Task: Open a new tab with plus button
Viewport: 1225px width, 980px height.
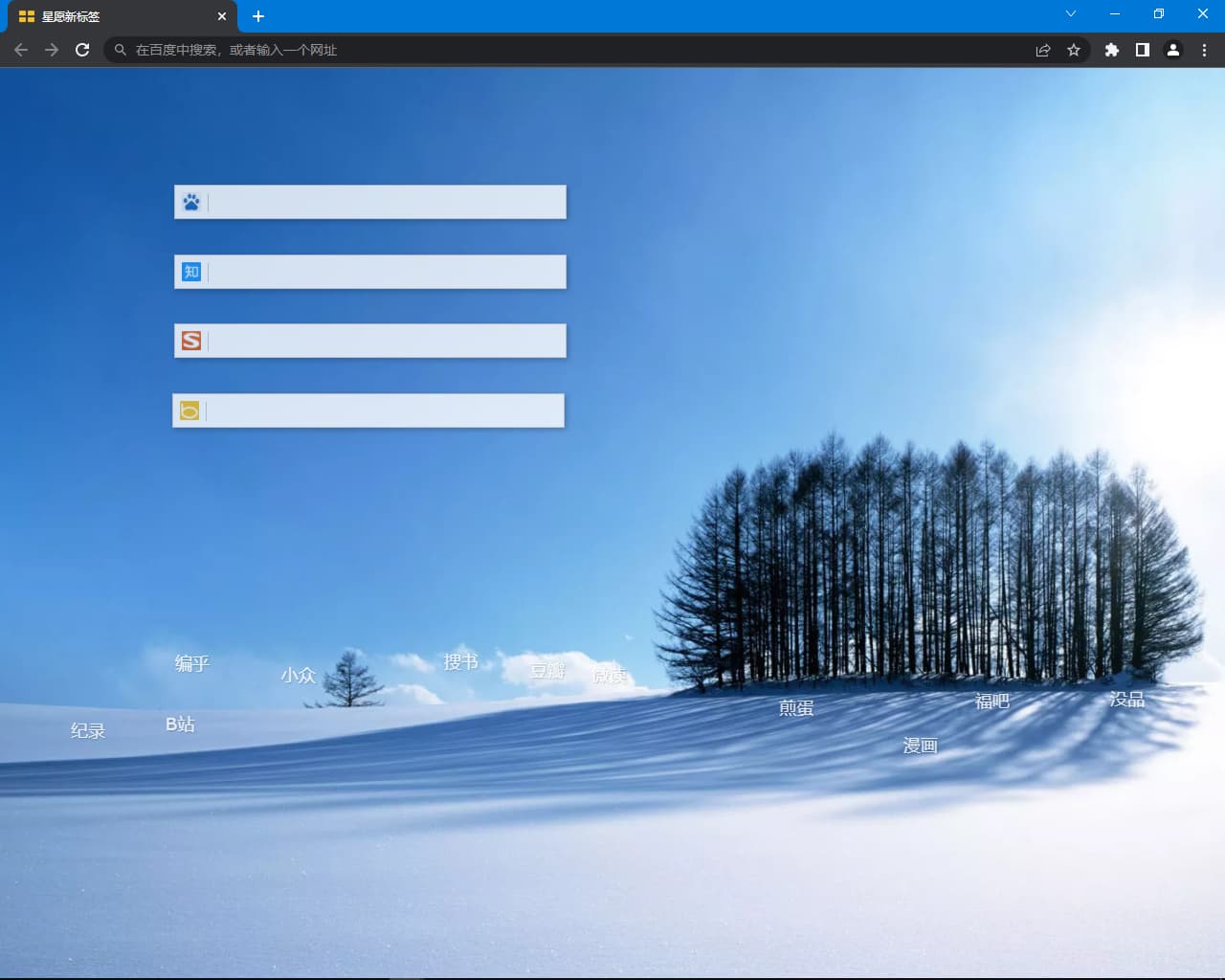Action: click(258, 16)
